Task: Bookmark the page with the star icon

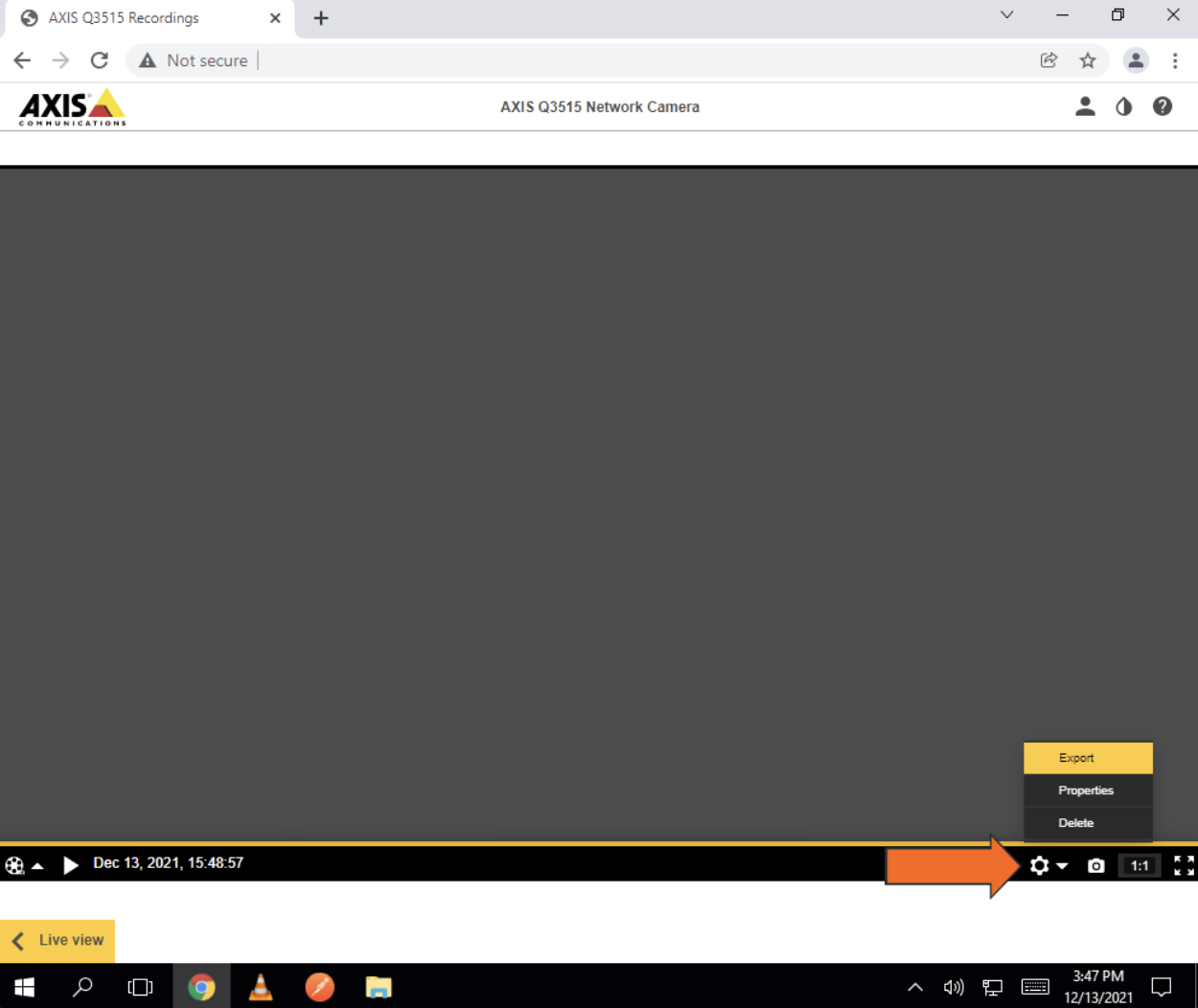Action: (1089, 59)
